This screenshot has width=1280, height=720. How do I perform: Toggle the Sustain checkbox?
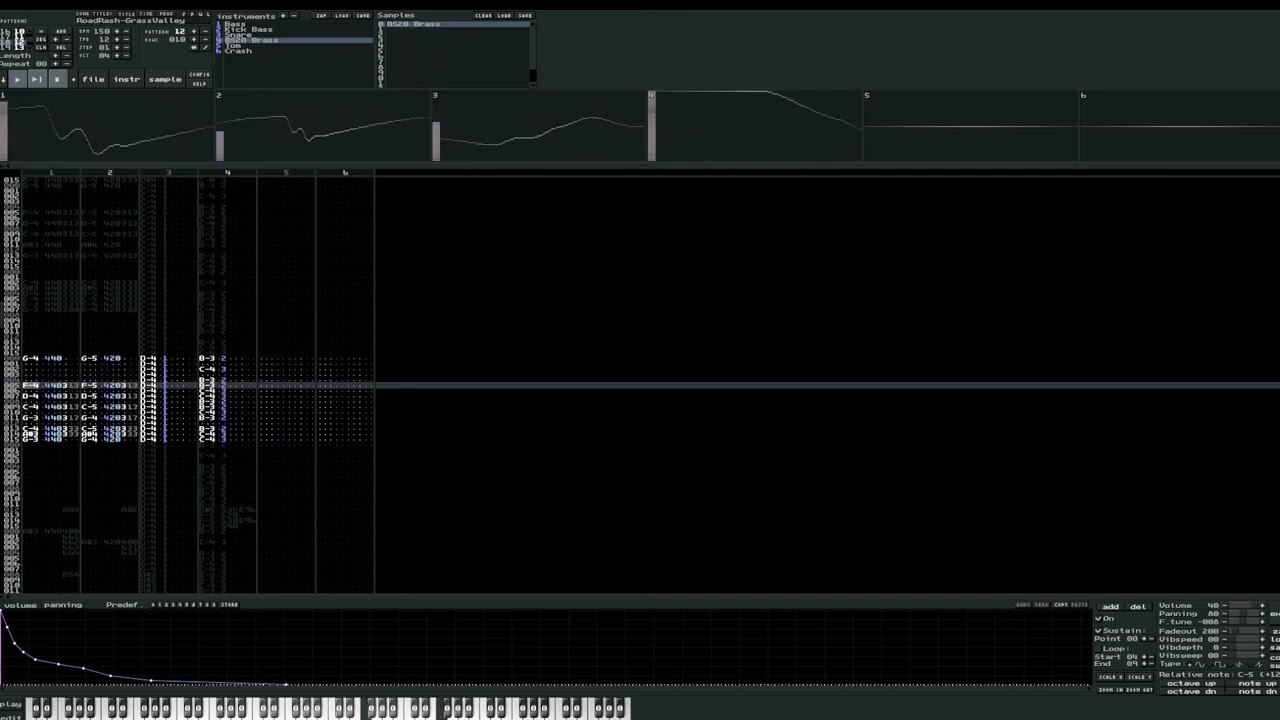coord(1098,631)
